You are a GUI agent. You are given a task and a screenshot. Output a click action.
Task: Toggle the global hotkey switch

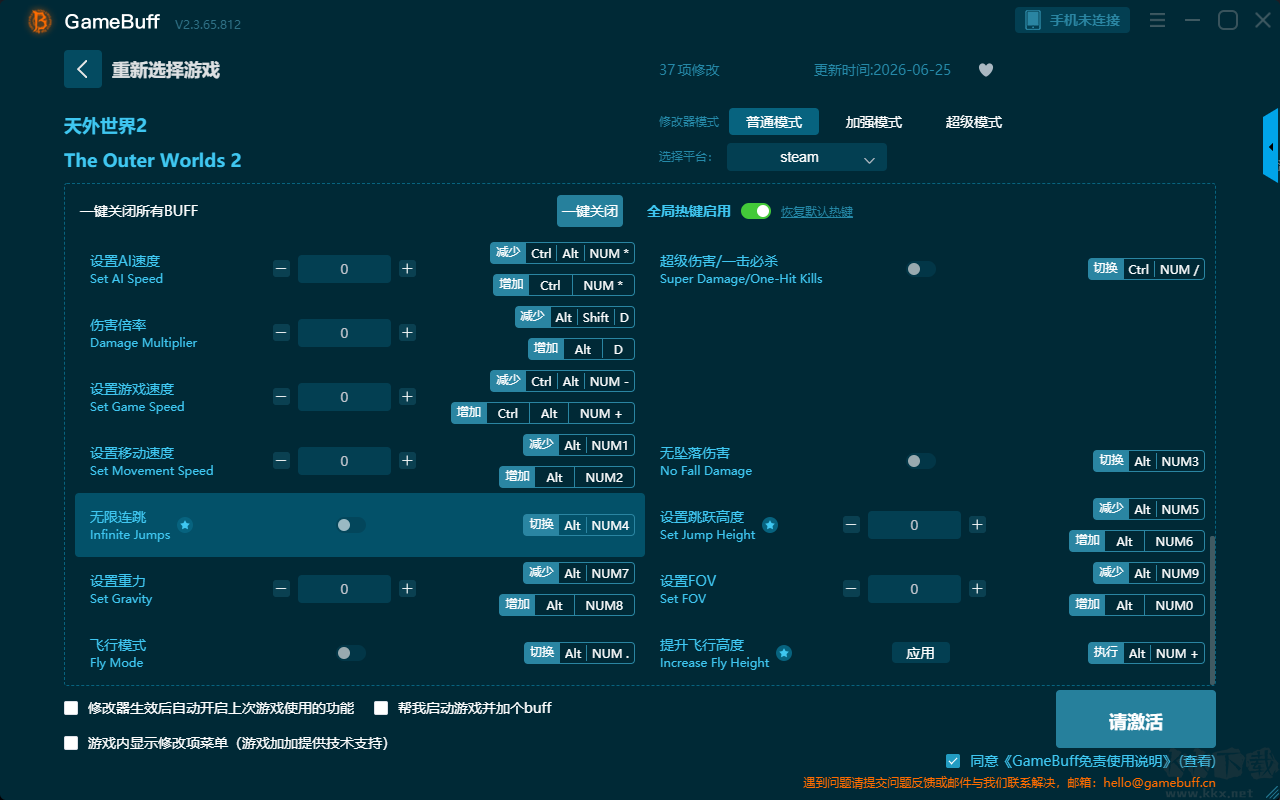[x=756, y=211]
